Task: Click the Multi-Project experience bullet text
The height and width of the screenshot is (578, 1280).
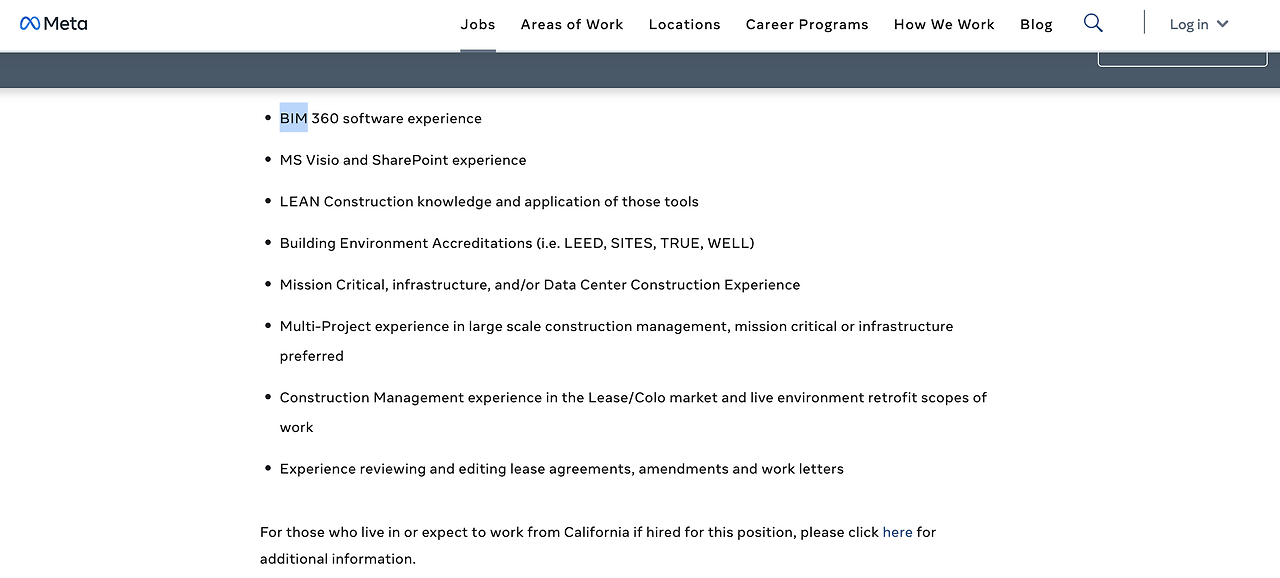Action: (616, 326)
